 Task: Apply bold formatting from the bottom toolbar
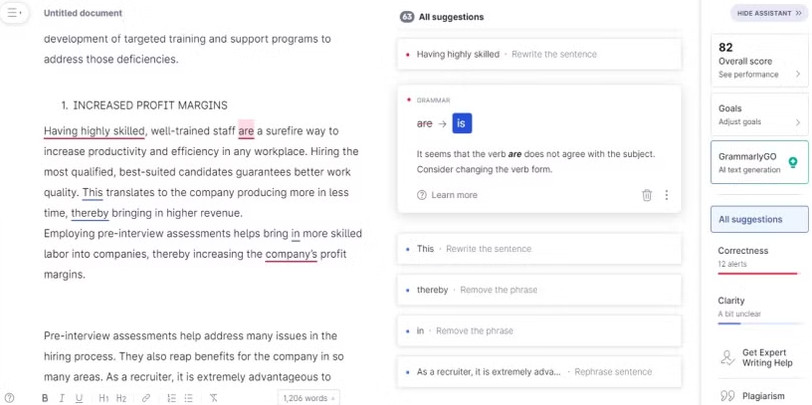(45, 398)
